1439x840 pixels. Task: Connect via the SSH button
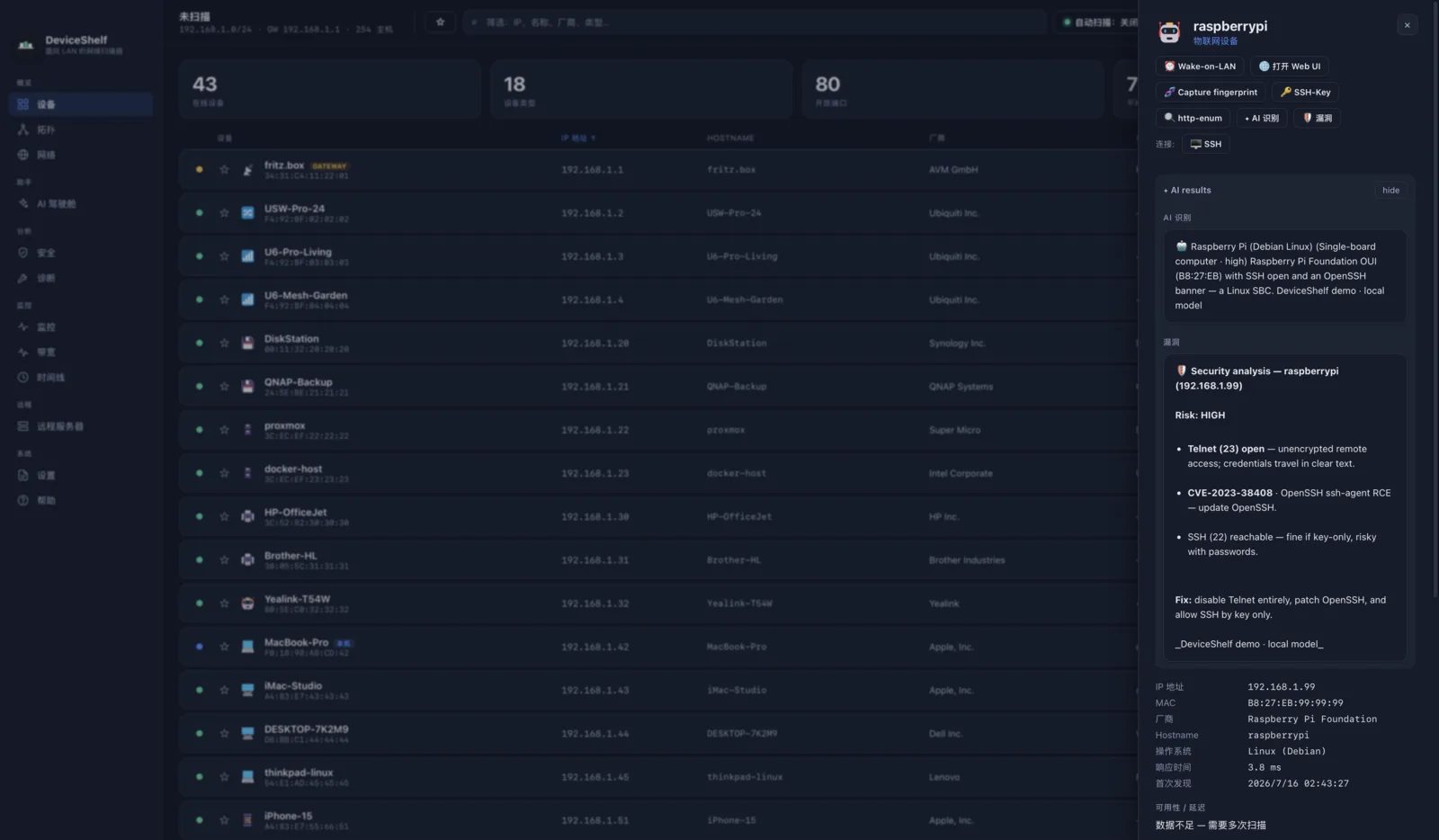[1205, 144]
